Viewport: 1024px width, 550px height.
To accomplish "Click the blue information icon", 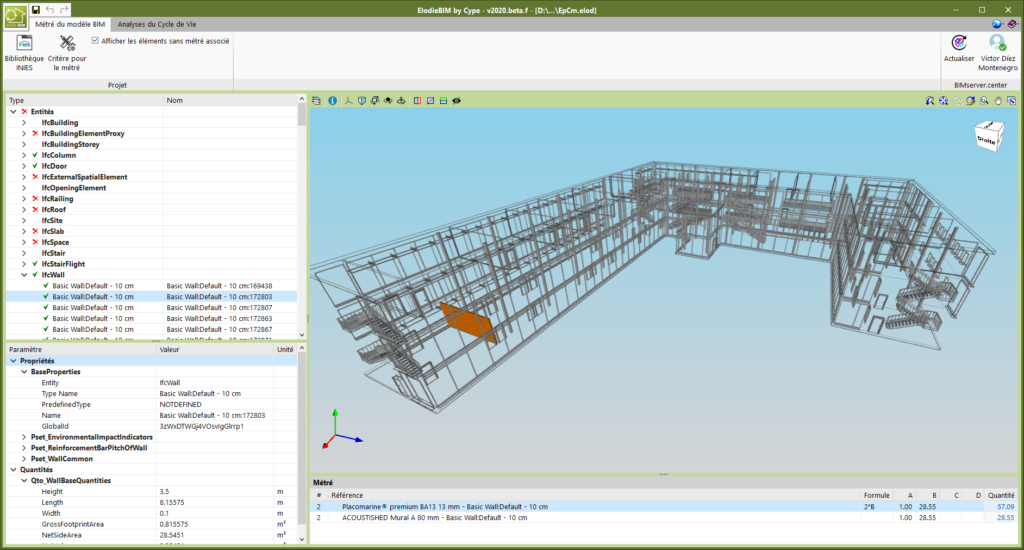I will pos(332,101).
